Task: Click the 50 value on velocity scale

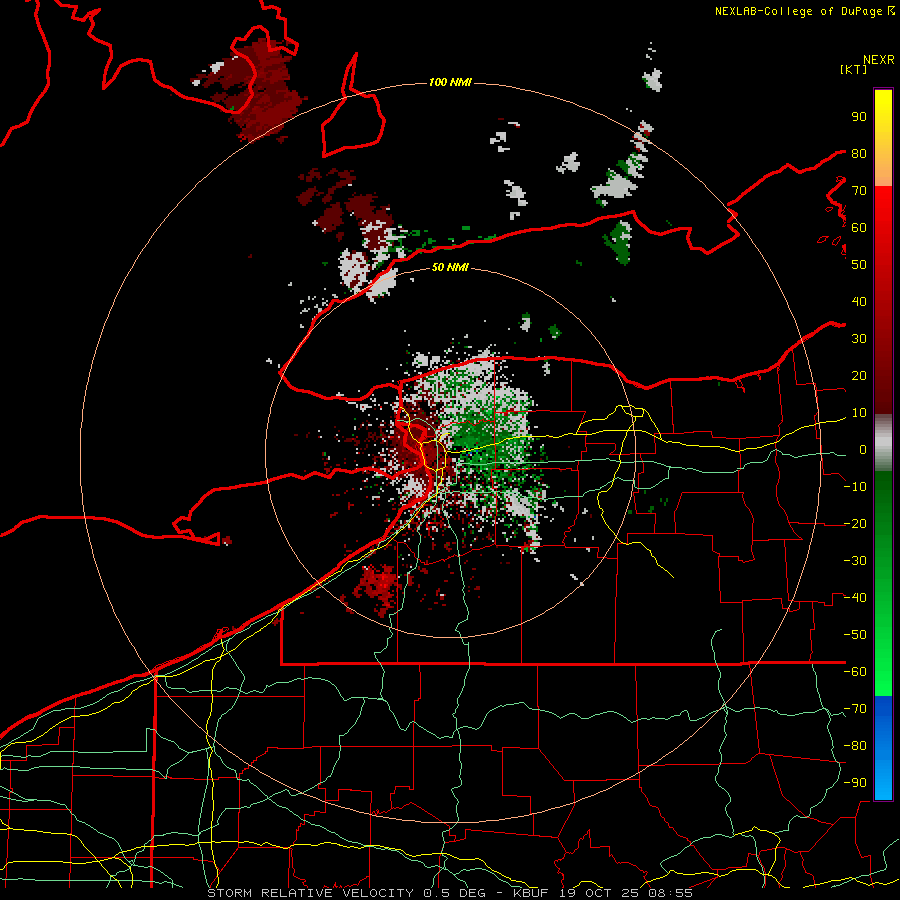Action: (859, 265)
